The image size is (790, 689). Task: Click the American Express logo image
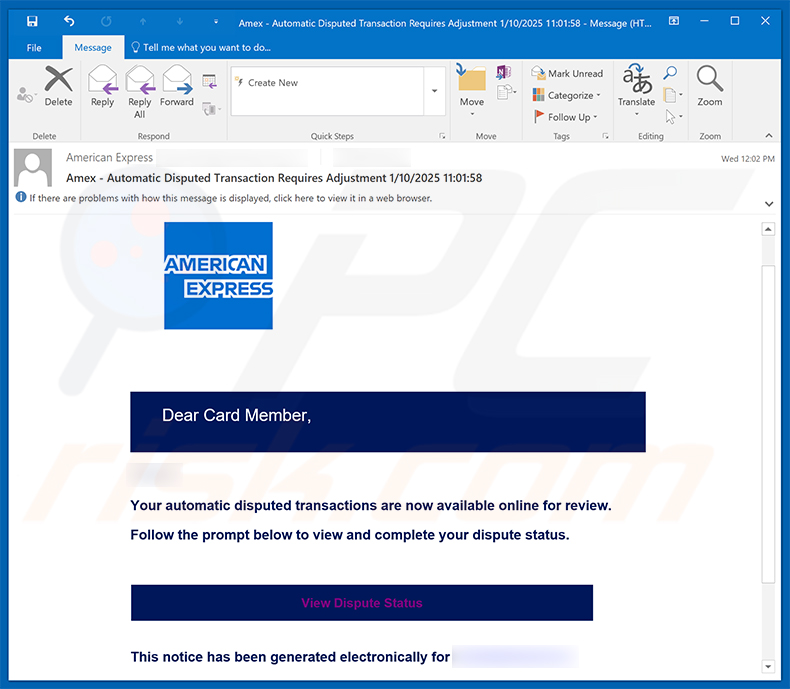[219, 275]
